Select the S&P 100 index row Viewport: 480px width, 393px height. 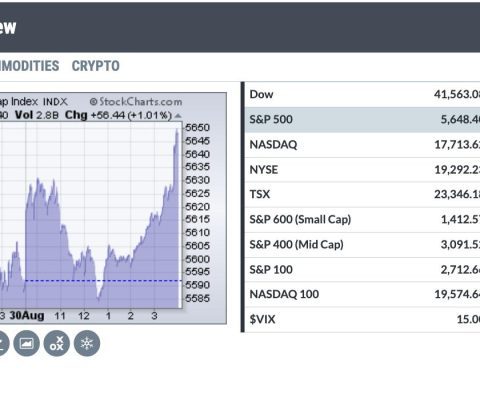[x=362, y=269]
